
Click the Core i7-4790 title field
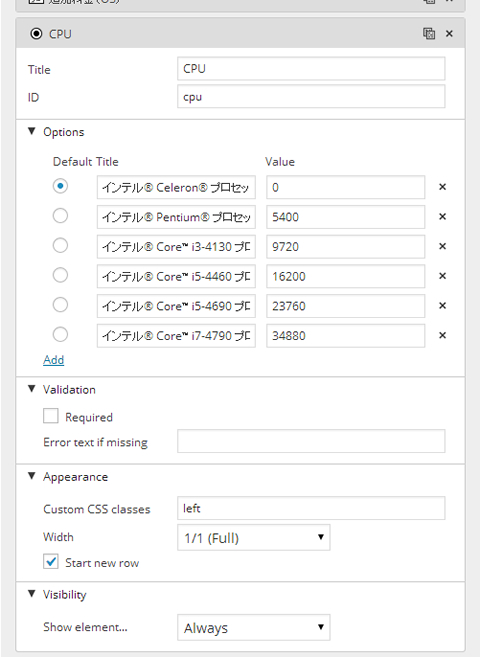[x=176, y=336]
